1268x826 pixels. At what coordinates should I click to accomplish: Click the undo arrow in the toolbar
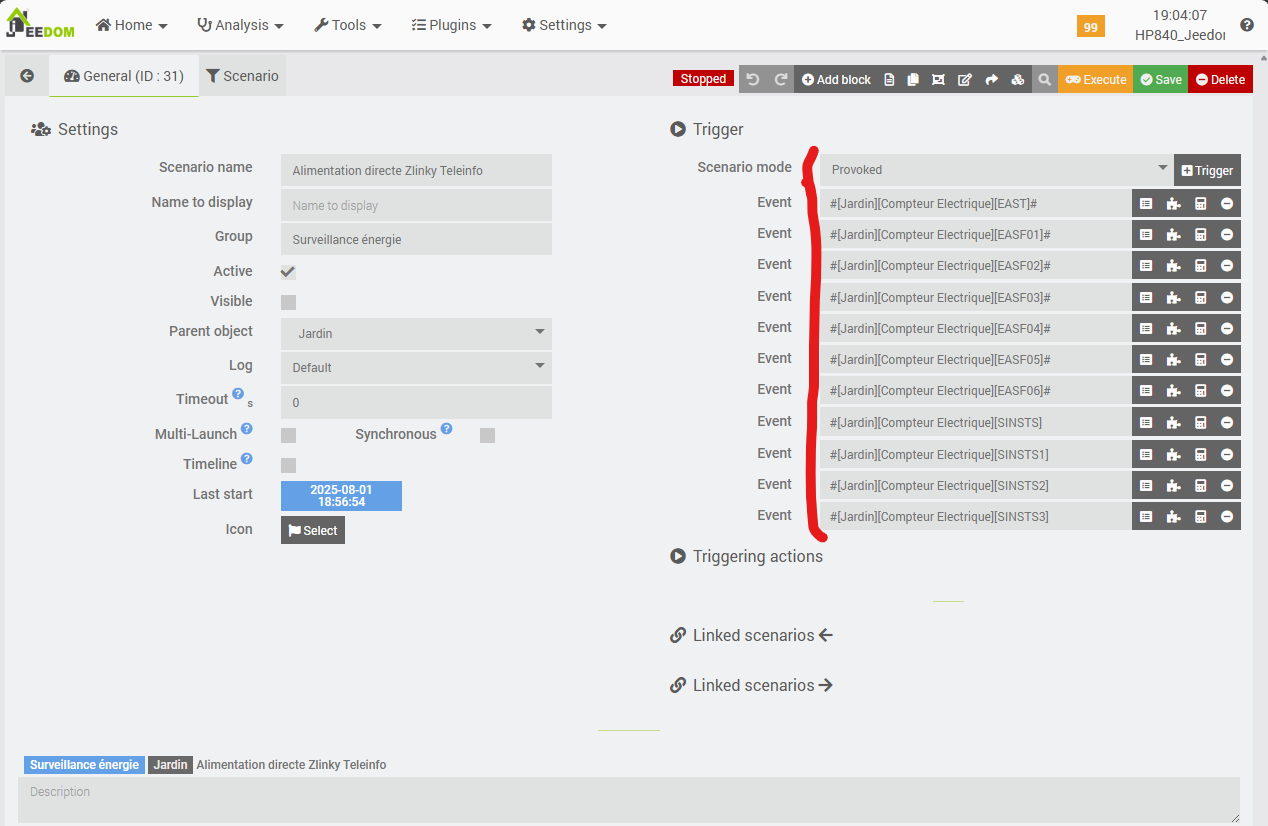click(x=753, y=80)
